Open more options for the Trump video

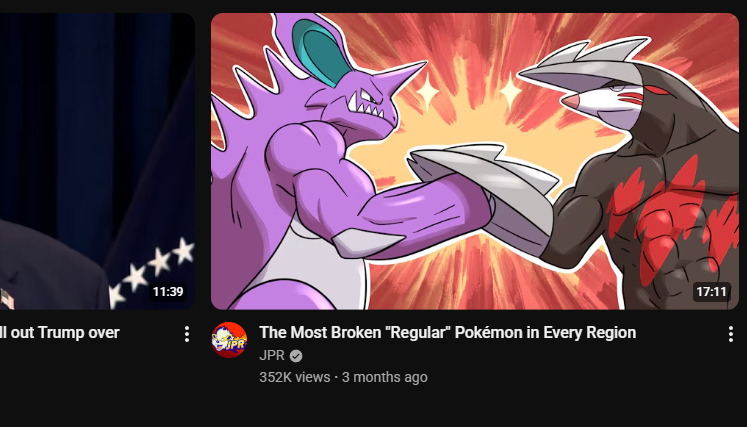187,334
